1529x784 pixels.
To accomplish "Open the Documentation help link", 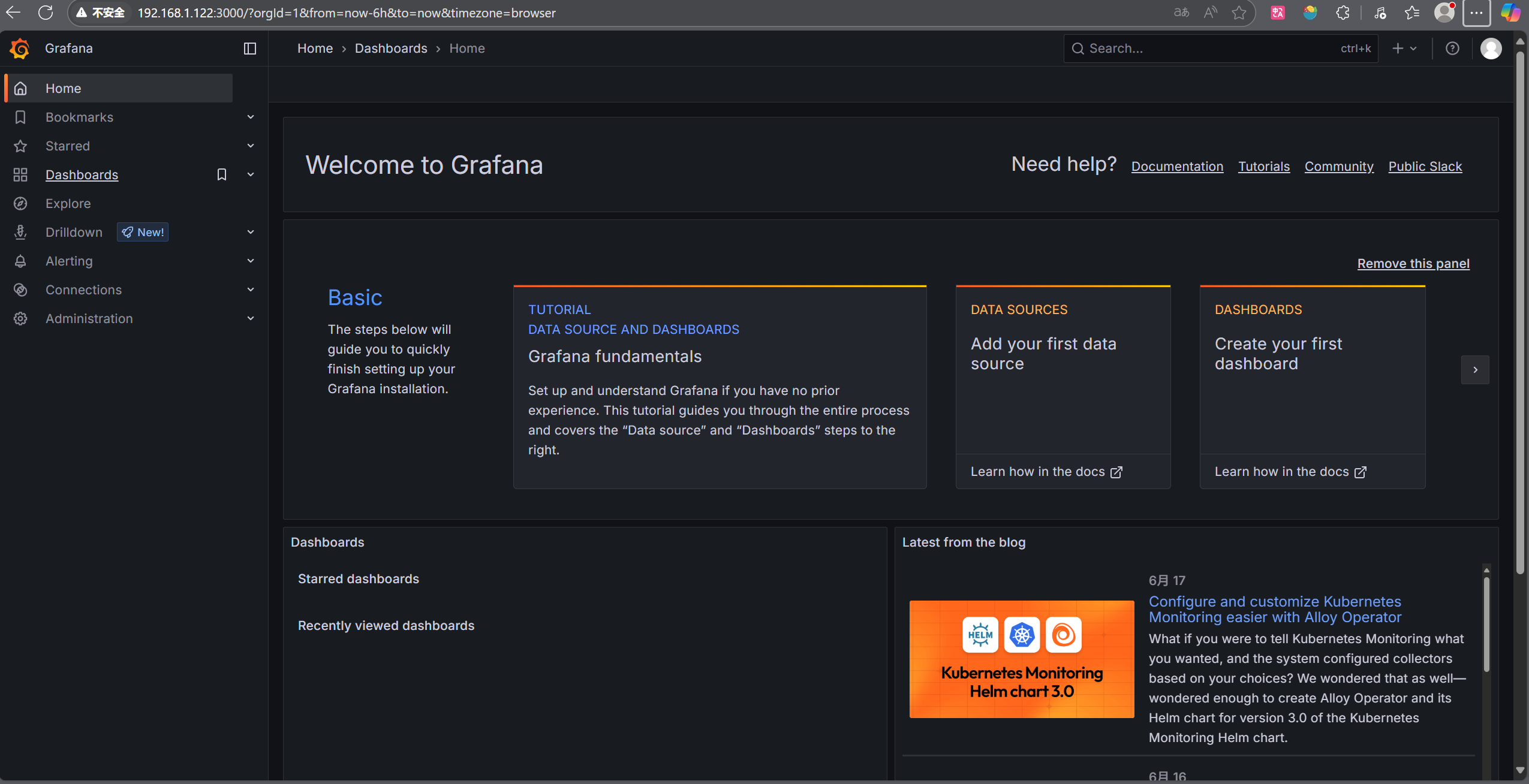I will click(x=1177, y=167).
